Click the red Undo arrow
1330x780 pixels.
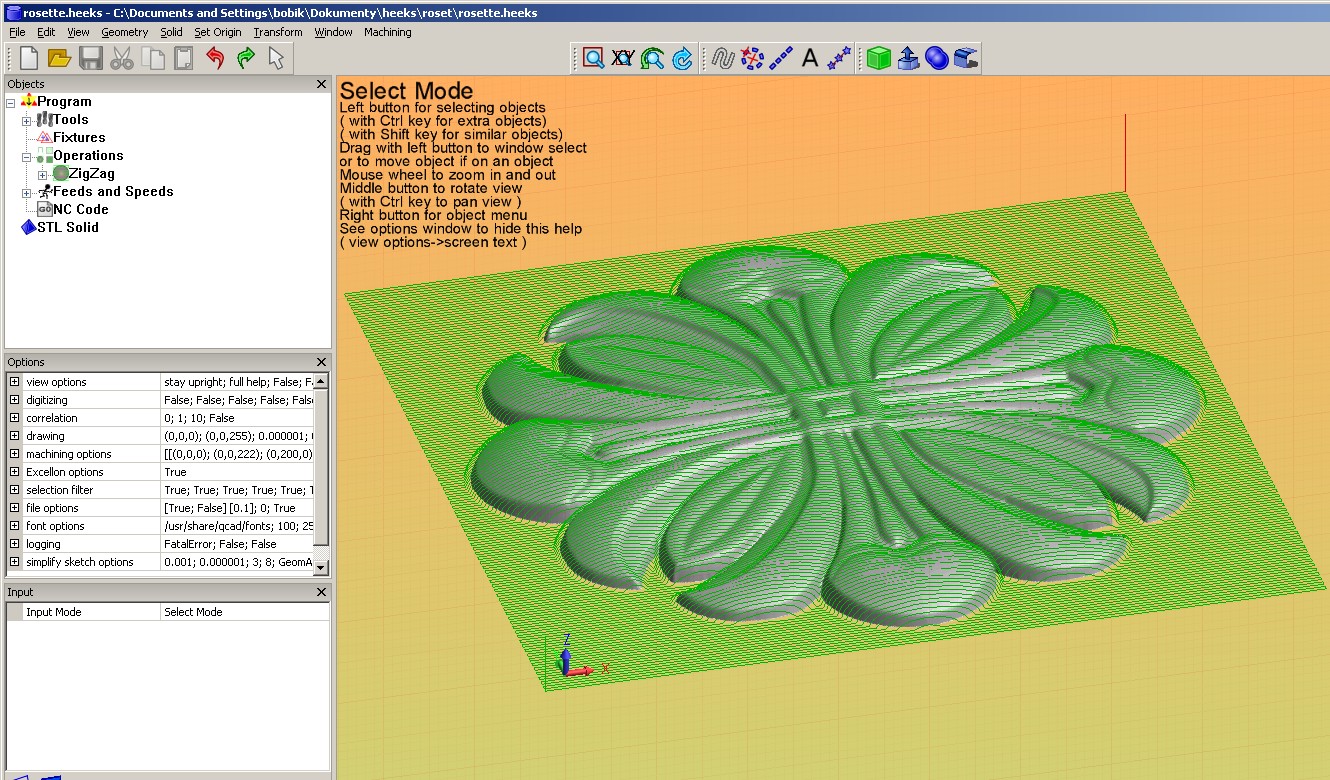point(215,59)
